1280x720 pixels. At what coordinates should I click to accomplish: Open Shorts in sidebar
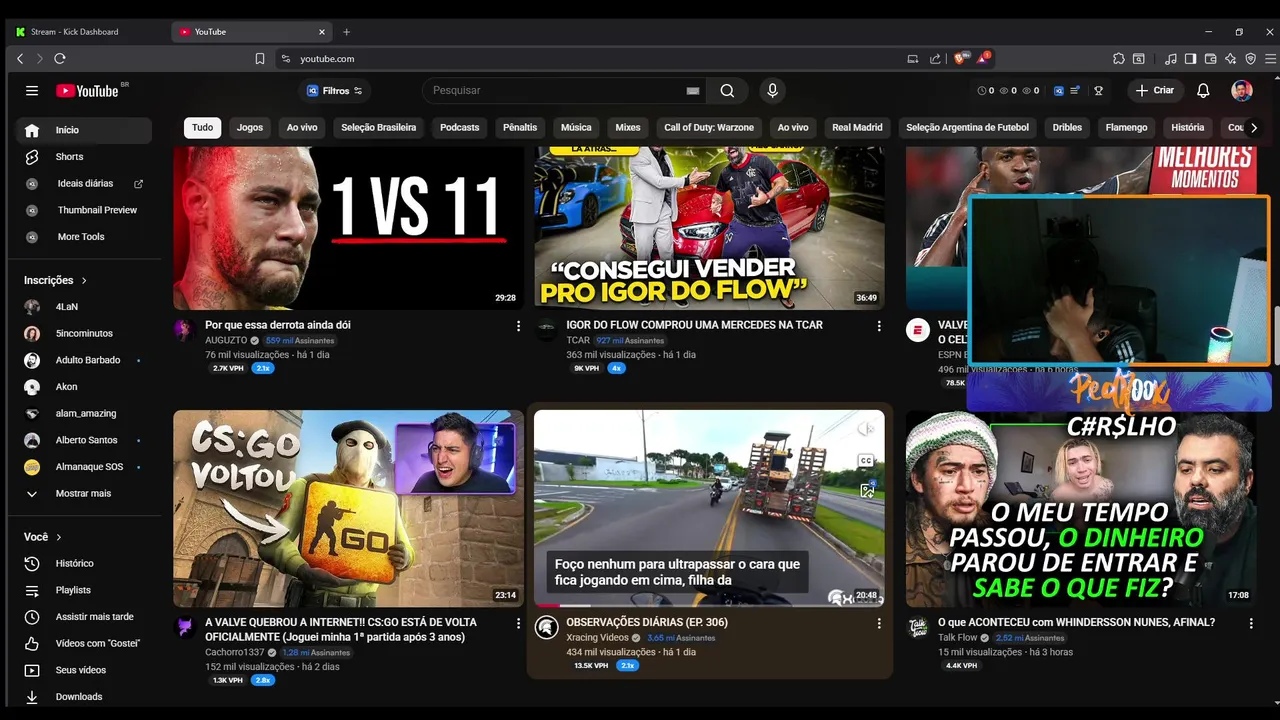pyautogui.click(x=84, y=157)
